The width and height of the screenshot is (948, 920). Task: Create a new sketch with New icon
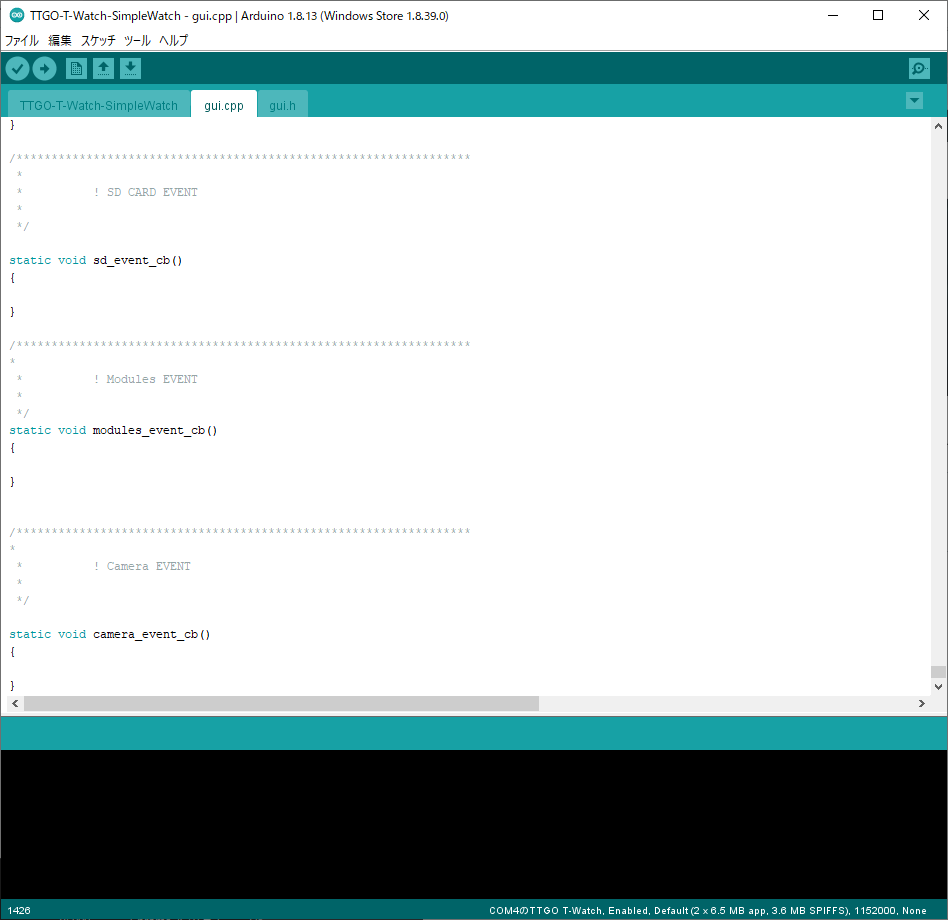[x=76, y=69]
